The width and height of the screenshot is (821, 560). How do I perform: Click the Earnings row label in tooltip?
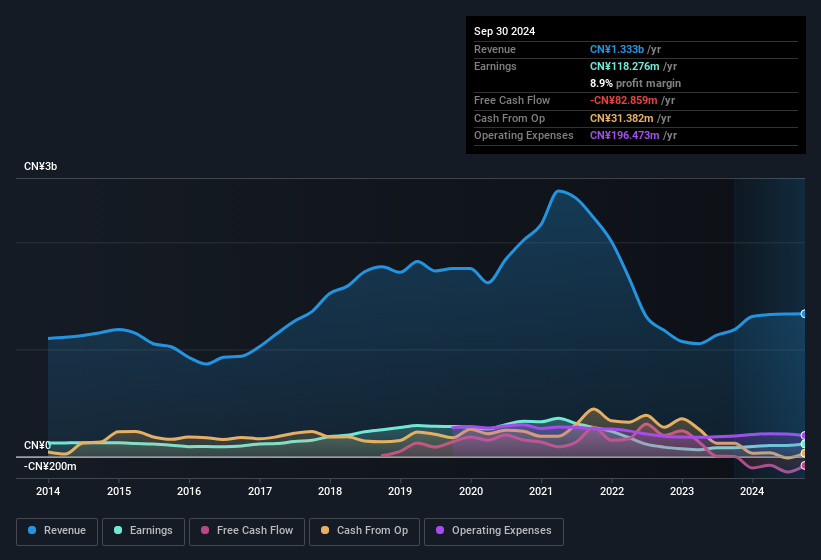[x=495, y=66]
